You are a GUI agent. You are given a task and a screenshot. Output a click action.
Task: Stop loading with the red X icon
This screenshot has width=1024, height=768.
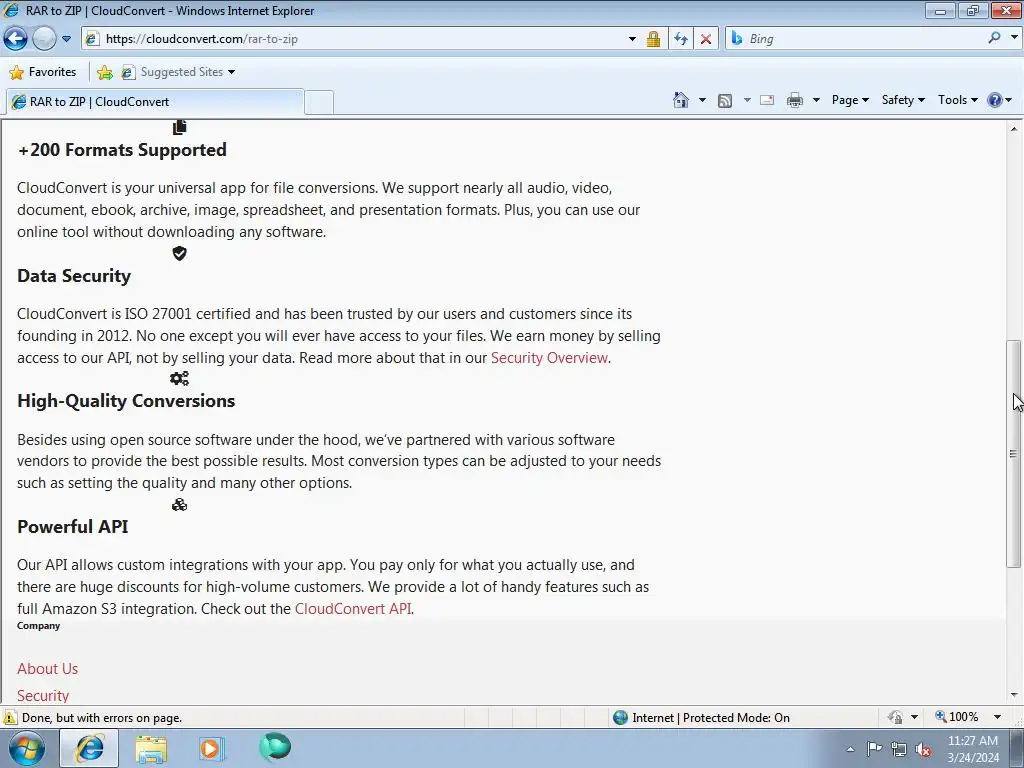click(706, 39)
